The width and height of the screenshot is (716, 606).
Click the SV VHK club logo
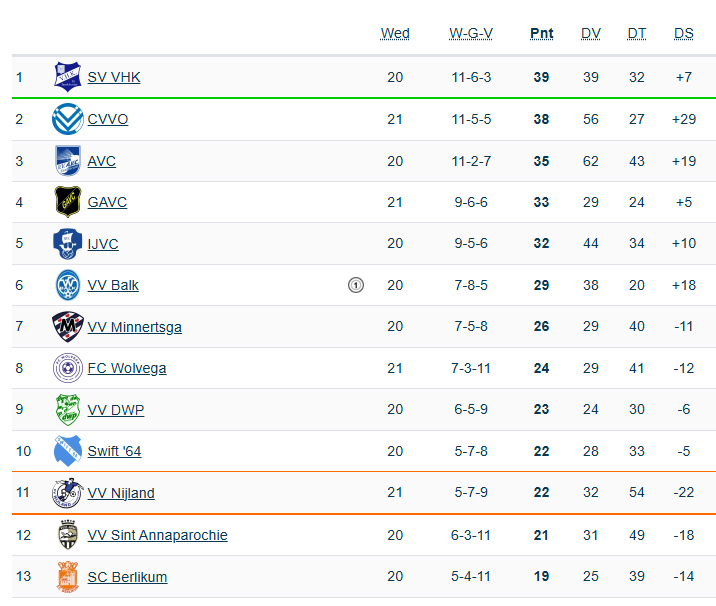pos(68,77)
